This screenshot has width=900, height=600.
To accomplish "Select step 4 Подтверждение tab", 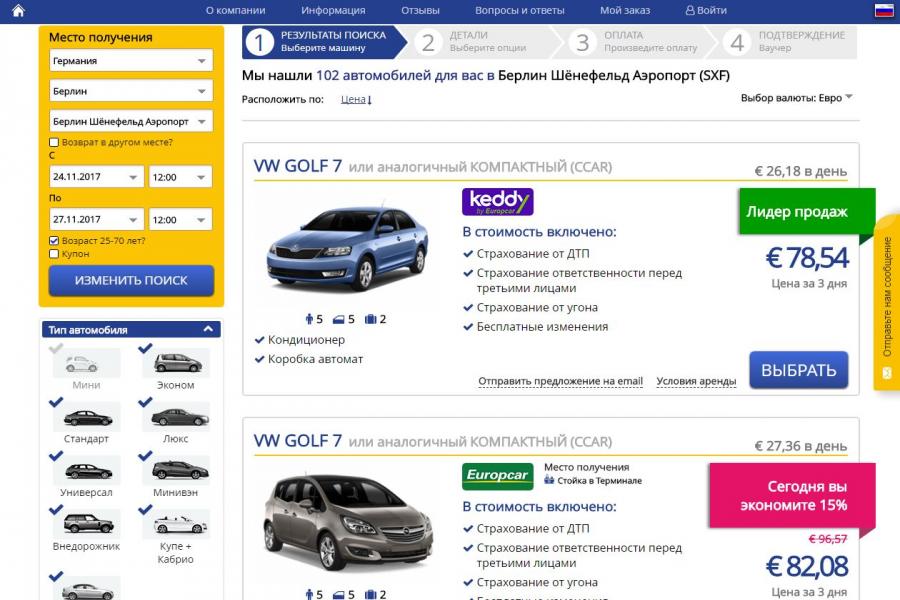I will (x=788, y=42).
